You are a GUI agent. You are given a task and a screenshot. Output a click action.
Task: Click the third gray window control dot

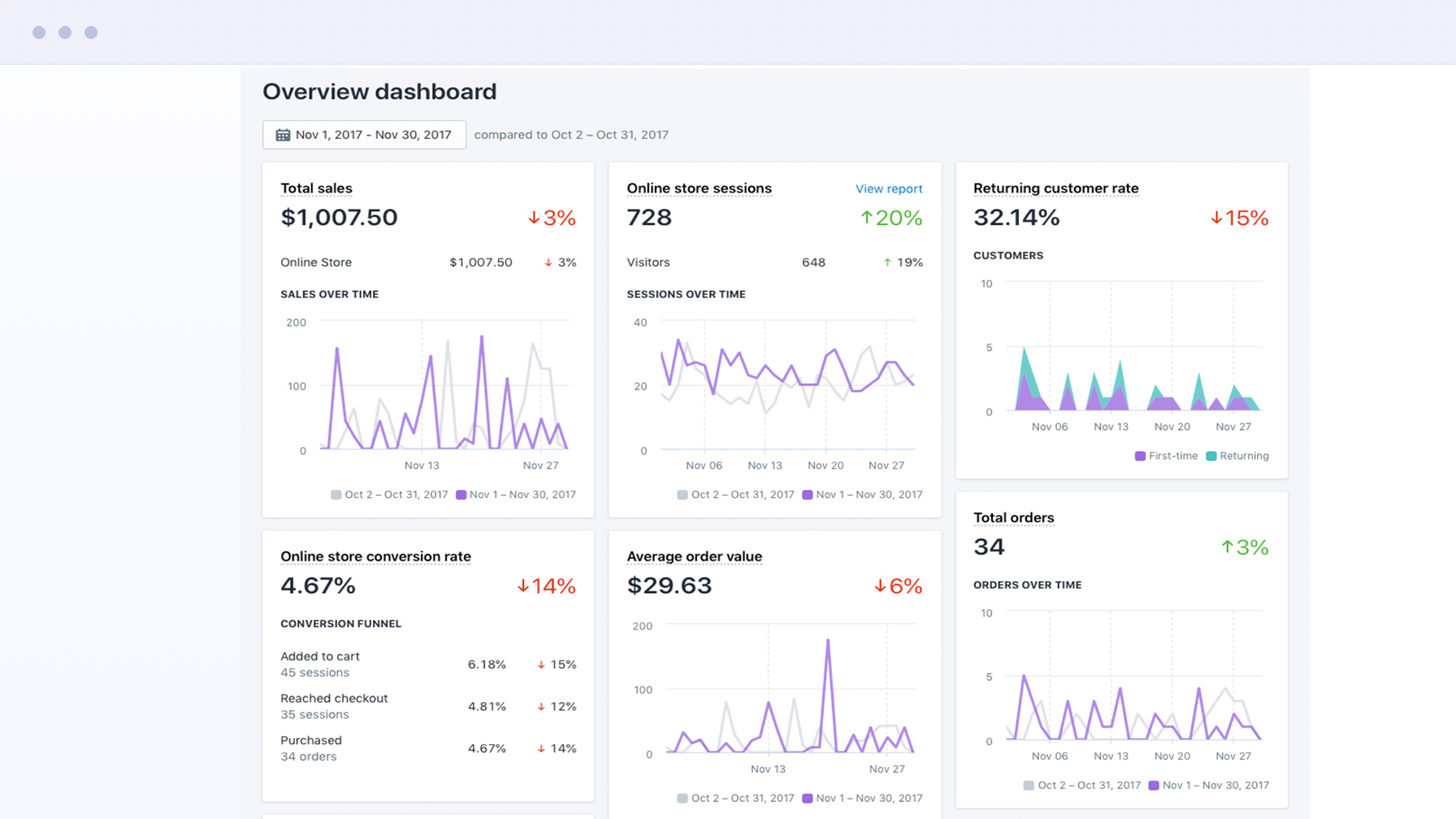pos(91,32)
